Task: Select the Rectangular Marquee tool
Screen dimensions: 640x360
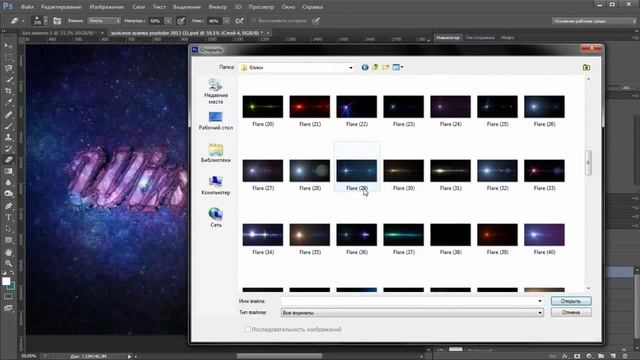Action: point(9,57)
